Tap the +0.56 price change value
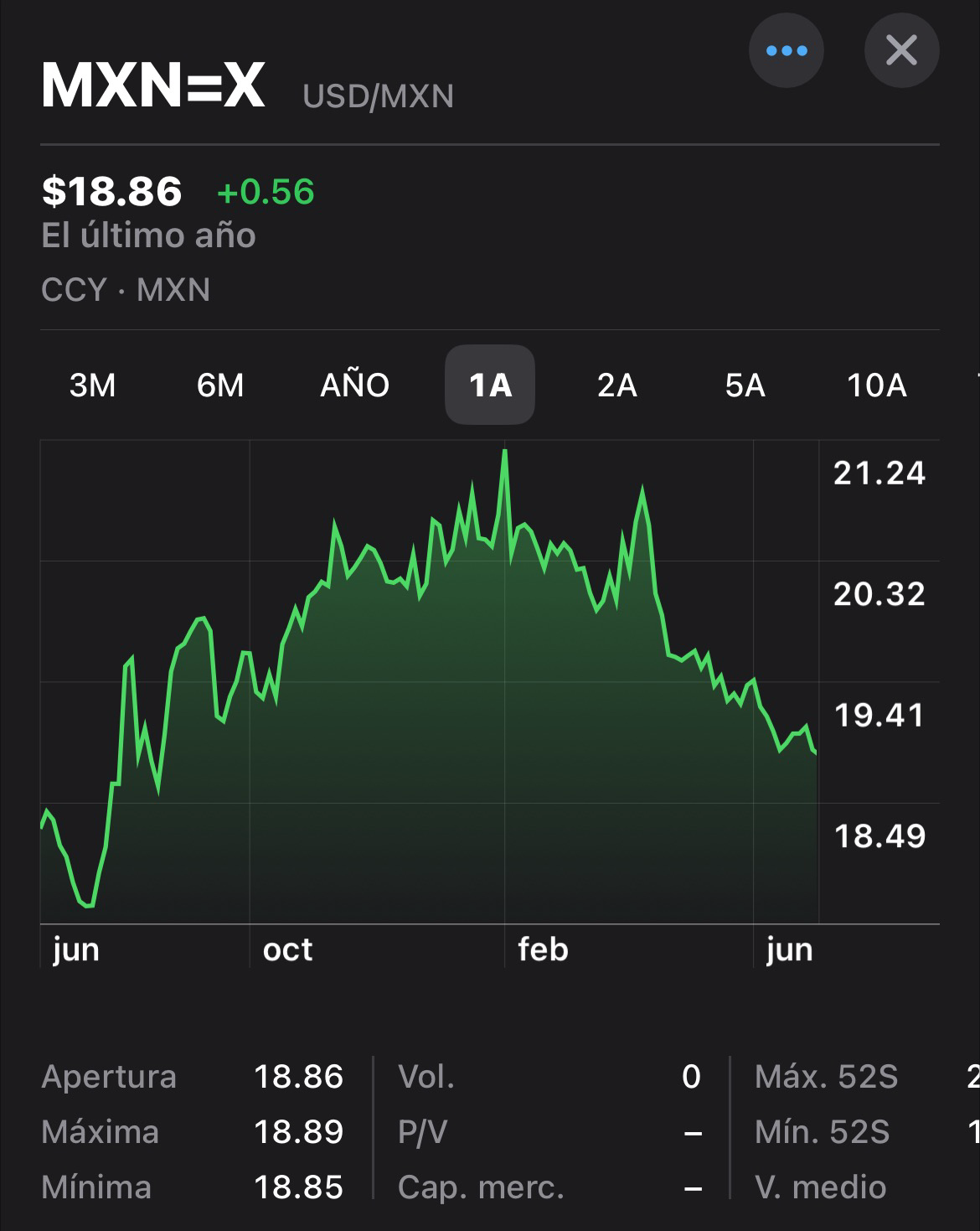980x1231 pixels. (266, 192)
